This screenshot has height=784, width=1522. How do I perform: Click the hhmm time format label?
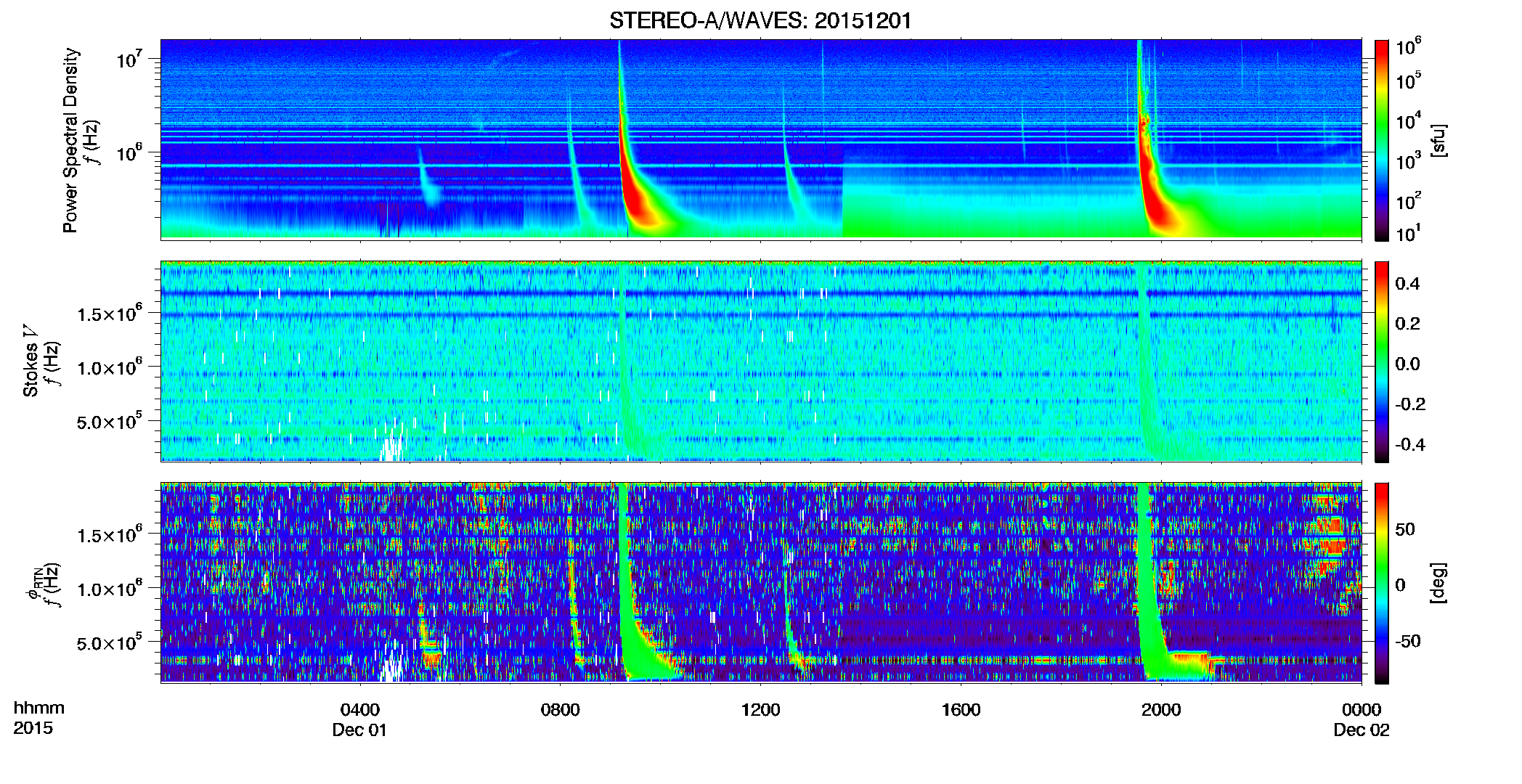39,708
